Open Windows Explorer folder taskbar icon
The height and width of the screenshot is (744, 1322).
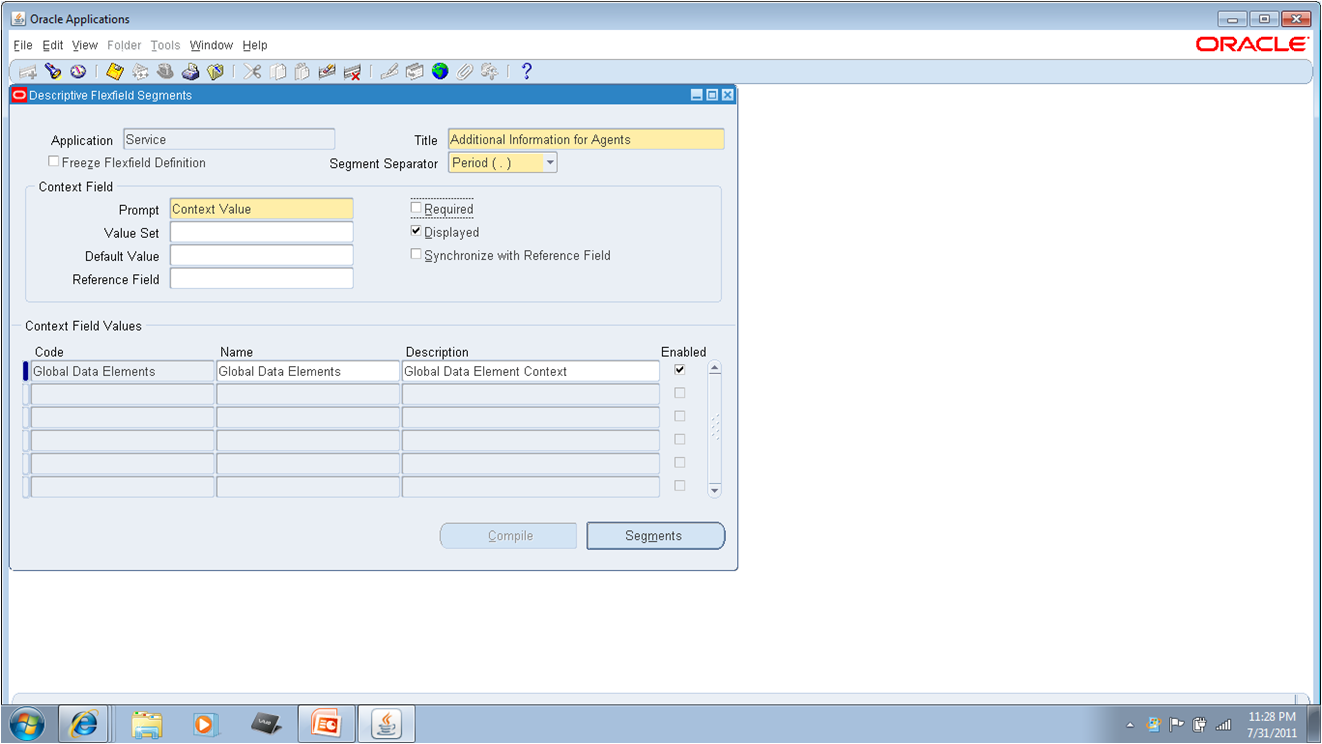(147, 723)
